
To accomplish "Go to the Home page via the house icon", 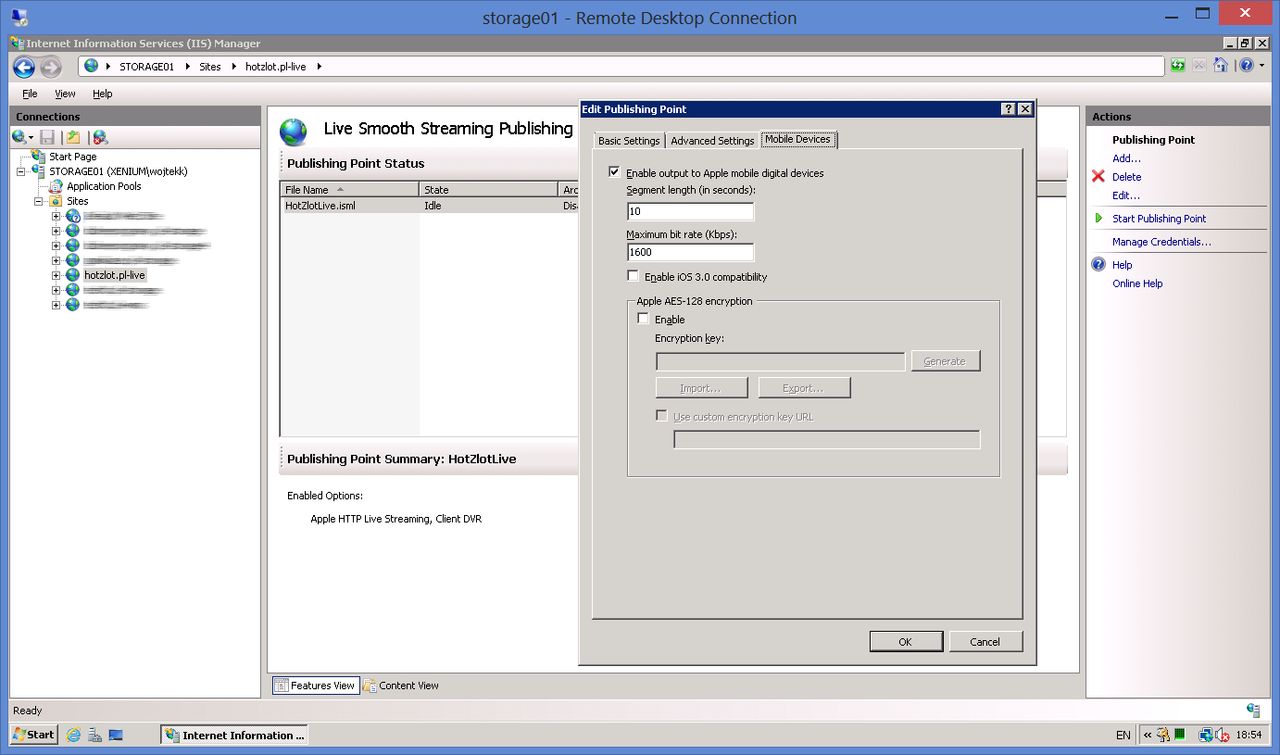I will [x=1220, y=66].
